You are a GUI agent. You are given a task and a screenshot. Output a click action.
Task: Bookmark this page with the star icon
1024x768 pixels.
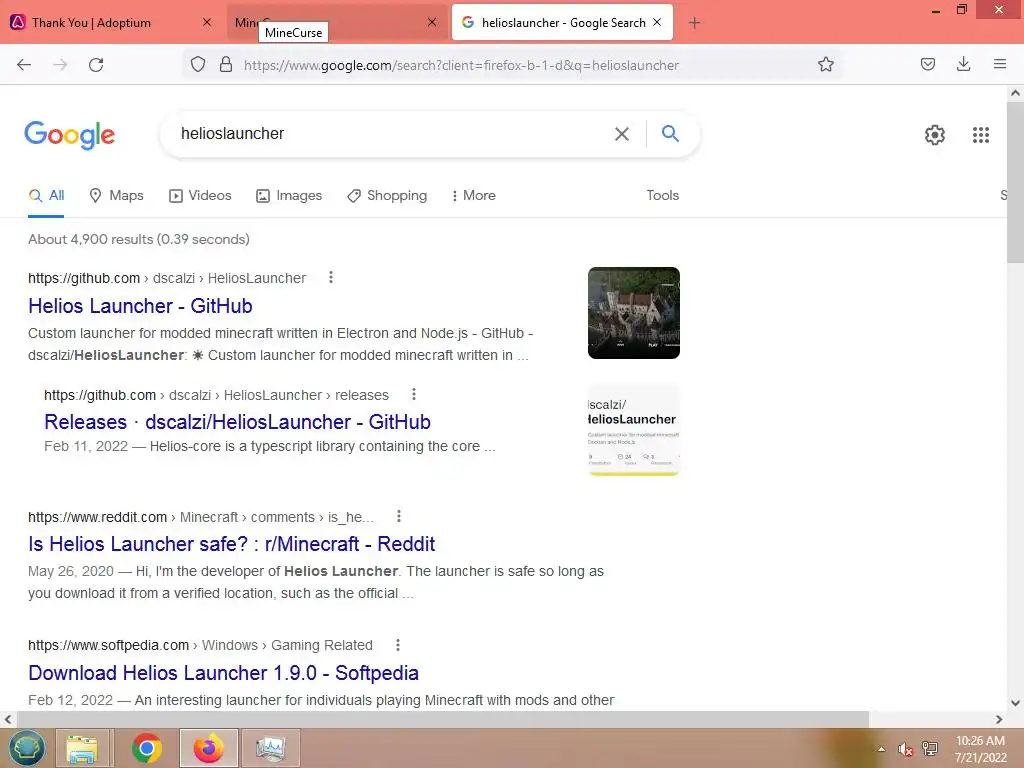coord(825,64)
